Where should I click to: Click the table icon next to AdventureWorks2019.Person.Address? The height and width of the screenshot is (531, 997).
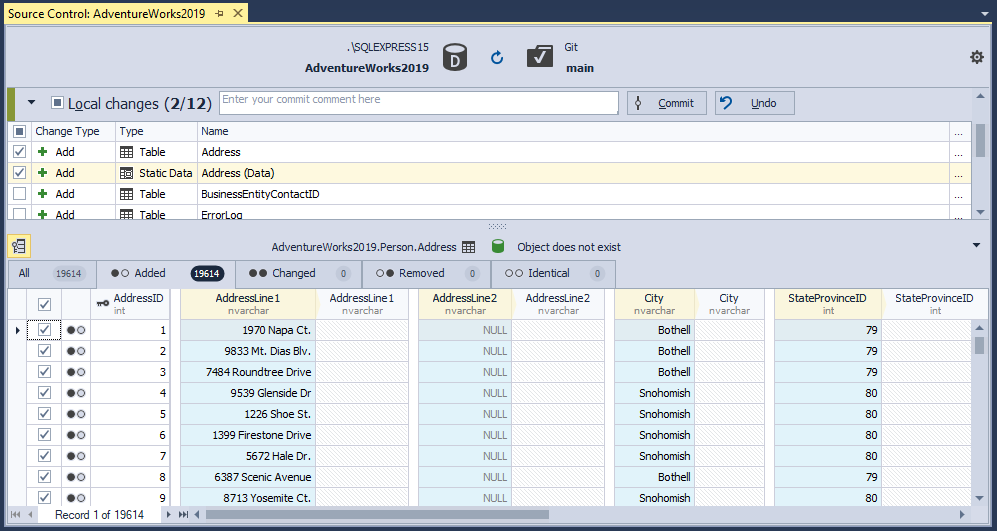coord(469,247)
